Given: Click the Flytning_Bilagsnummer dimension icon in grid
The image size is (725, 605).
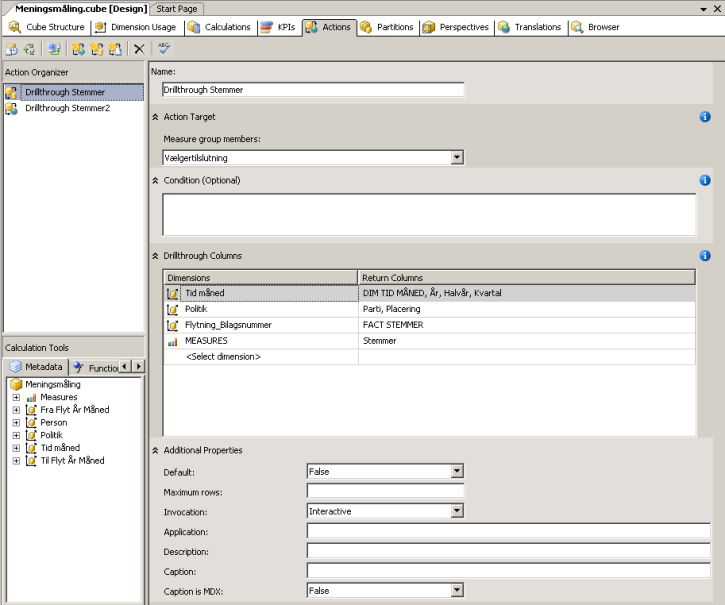Looking at the screenshot, I should [x=172, y=325].
